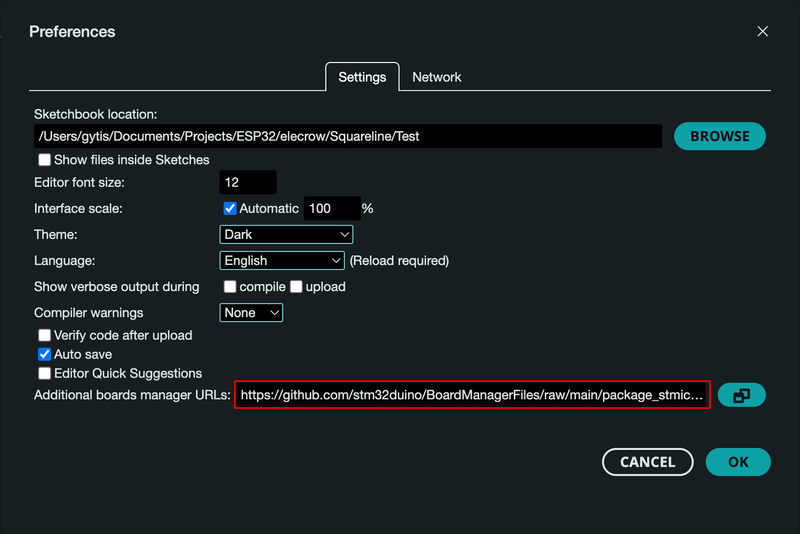Uncheck the Automatic interface scale checkbox

pos(230,208)
